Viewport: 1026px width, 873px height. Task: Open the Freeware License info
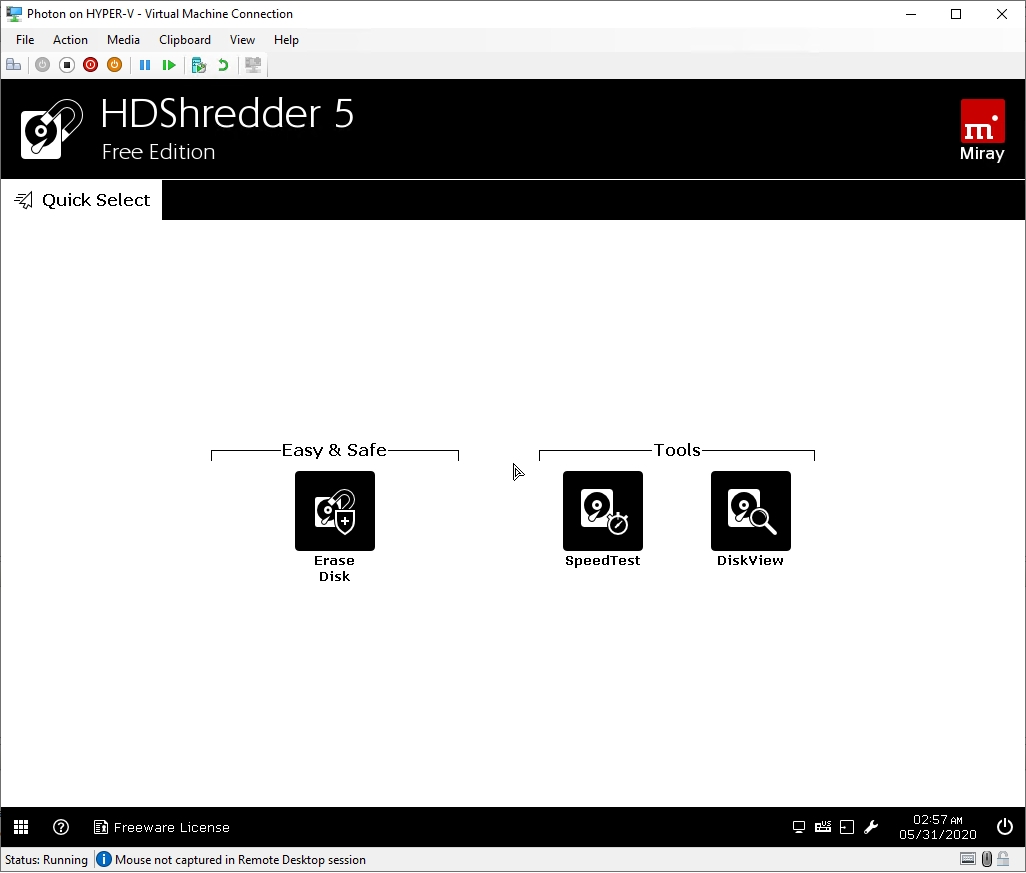click(162, 827)
